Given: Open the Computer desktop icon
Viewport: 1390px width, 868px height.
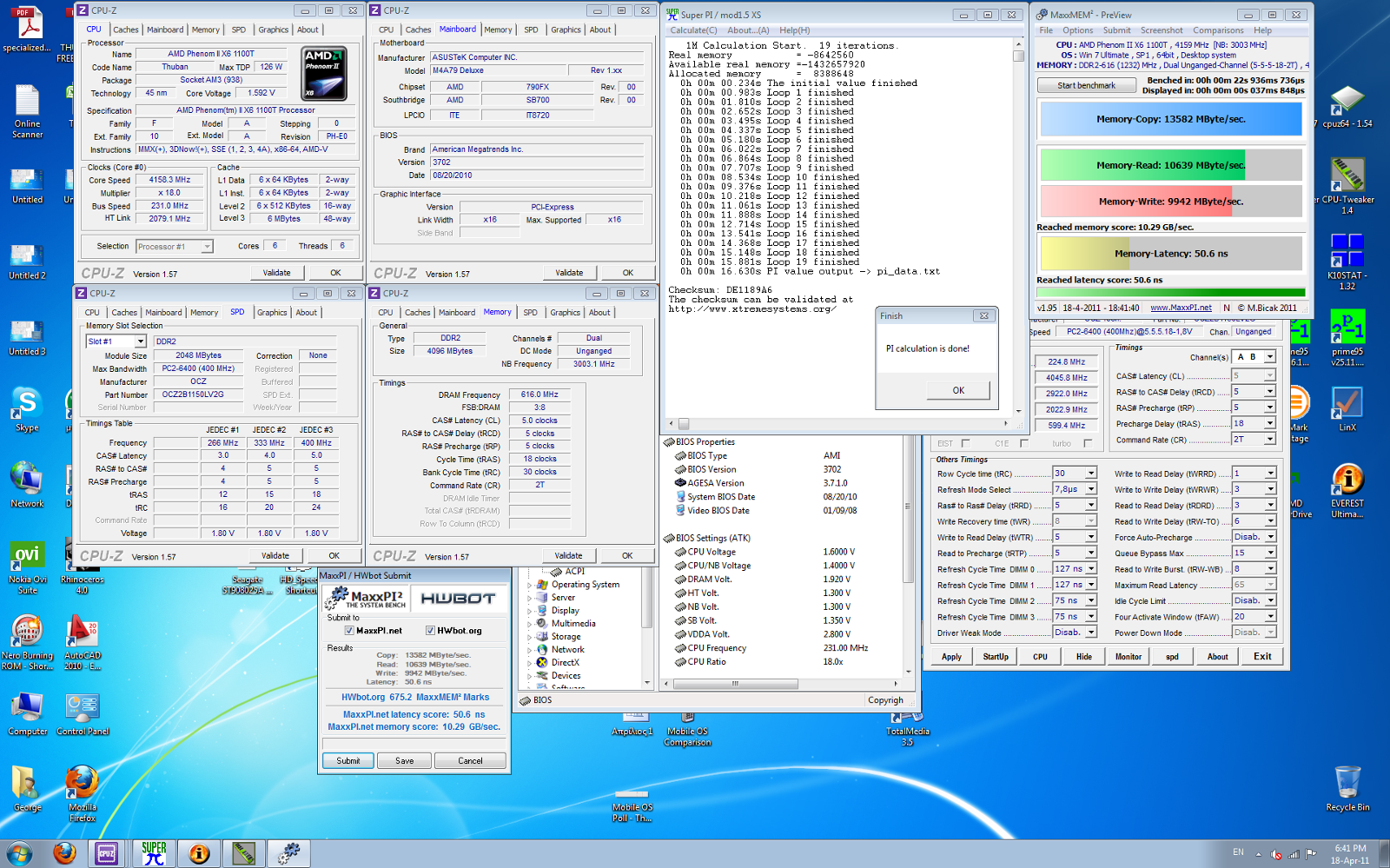Looking at the screenshot, I should [27, 714].
